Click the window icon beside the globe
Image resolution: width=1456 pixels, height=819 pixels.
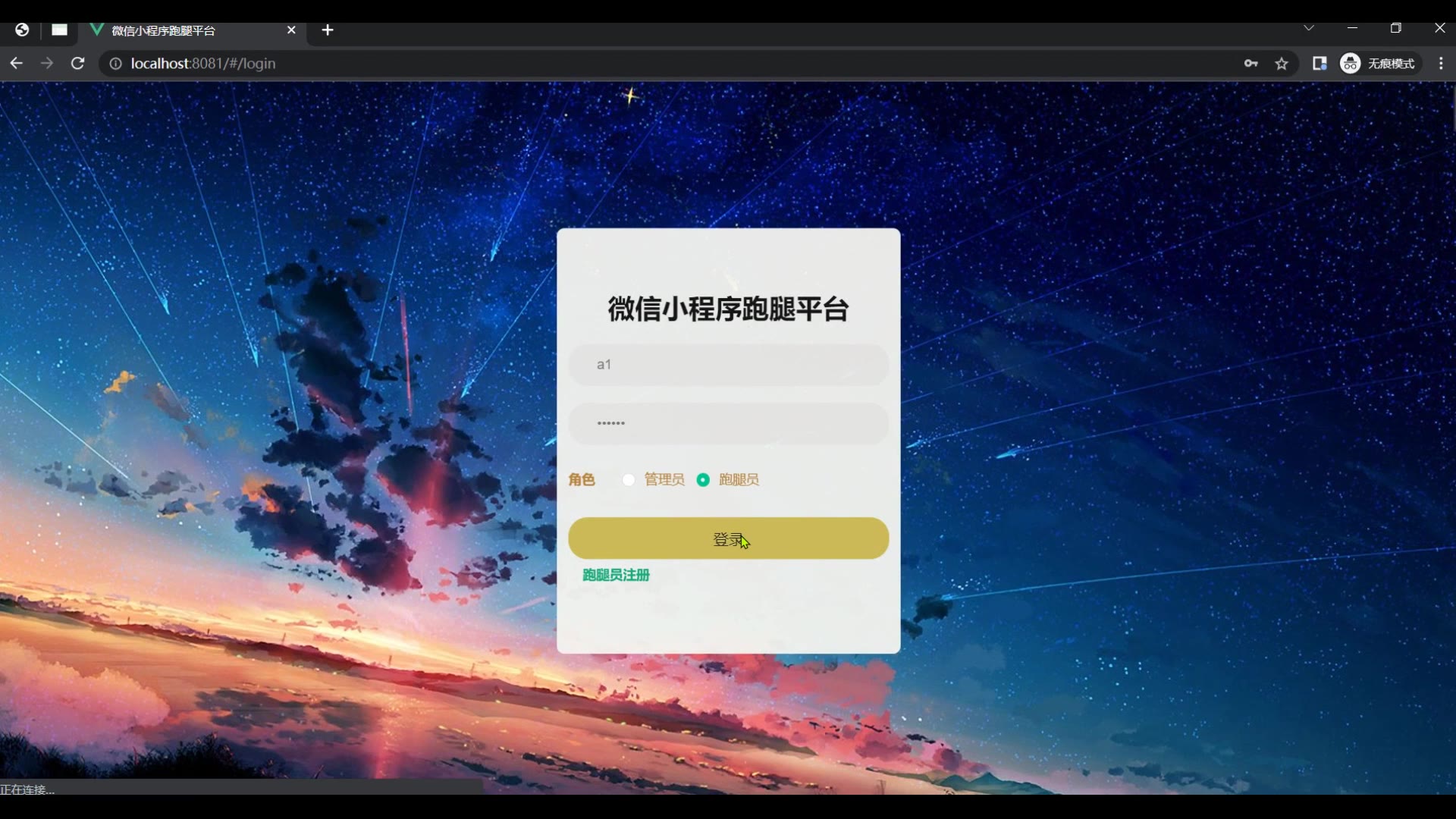point(59,30)
